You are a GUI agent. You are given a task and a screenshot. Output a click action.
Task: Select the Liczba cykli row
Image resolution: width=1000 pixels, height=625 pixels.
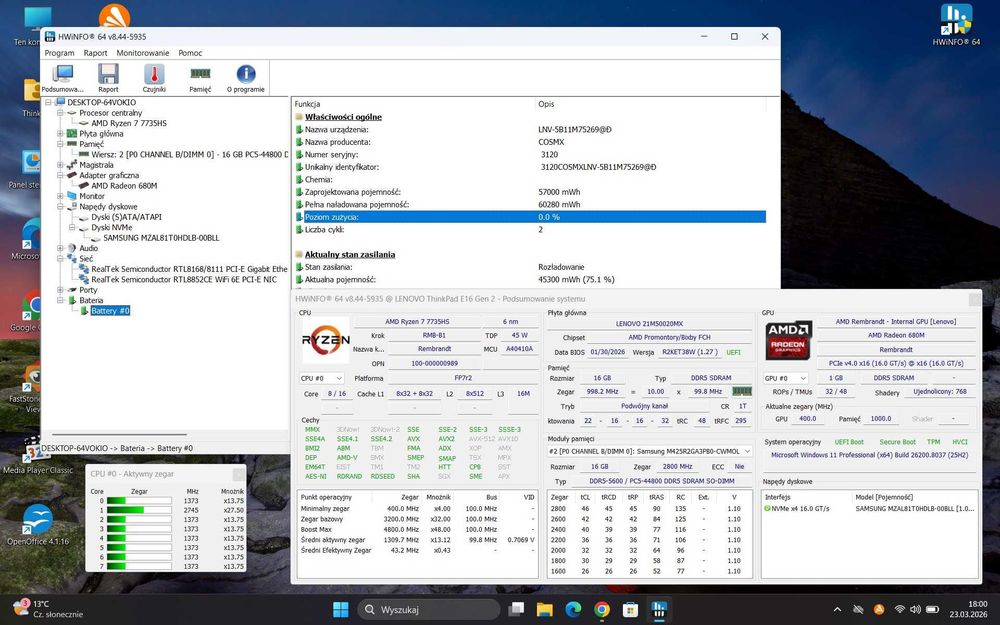coord(530,230)
